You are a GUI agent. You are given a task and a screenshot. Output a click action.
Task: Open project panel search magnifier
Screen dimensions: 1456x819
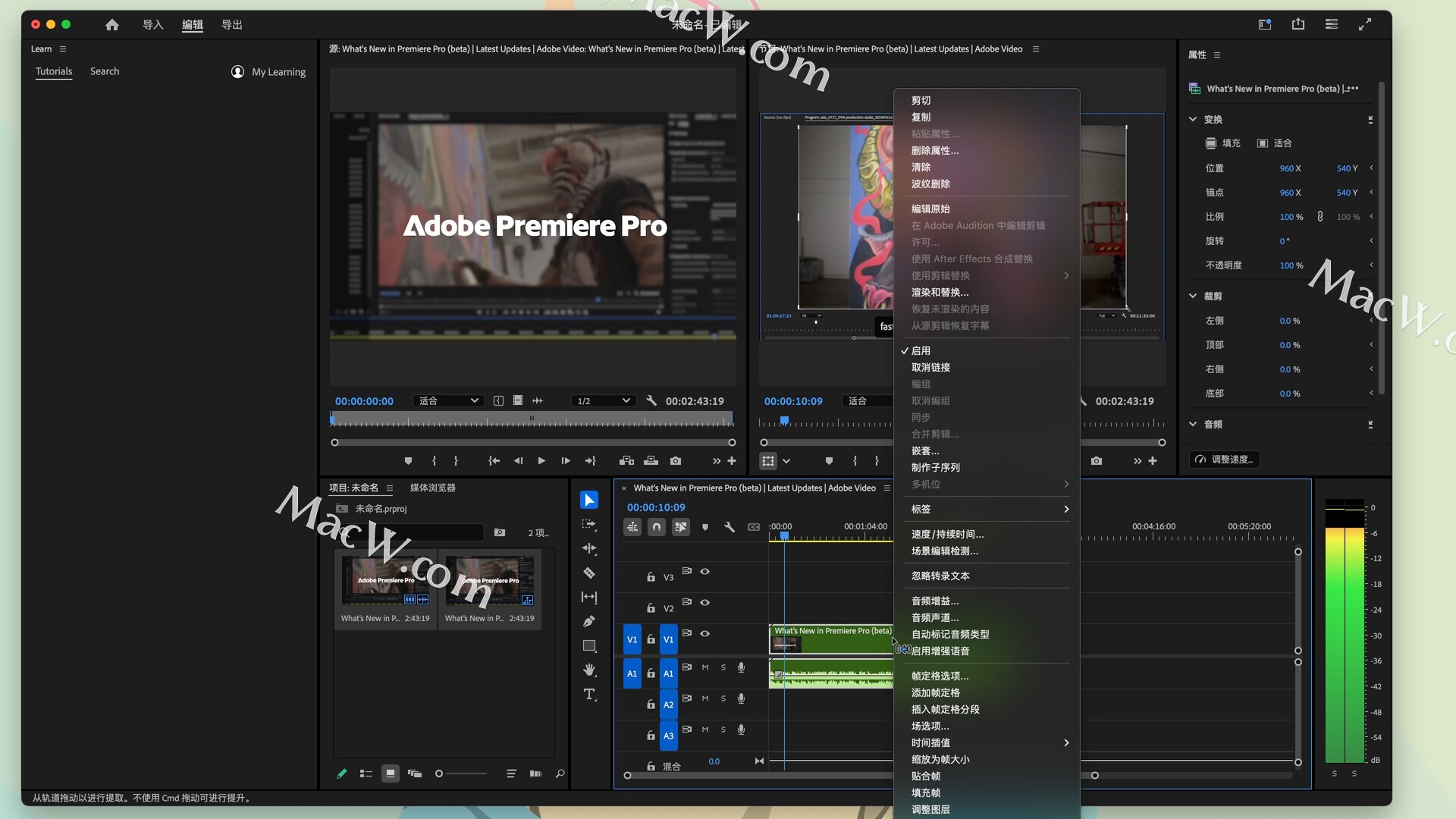pyautogui.click(x=560, y=773)
